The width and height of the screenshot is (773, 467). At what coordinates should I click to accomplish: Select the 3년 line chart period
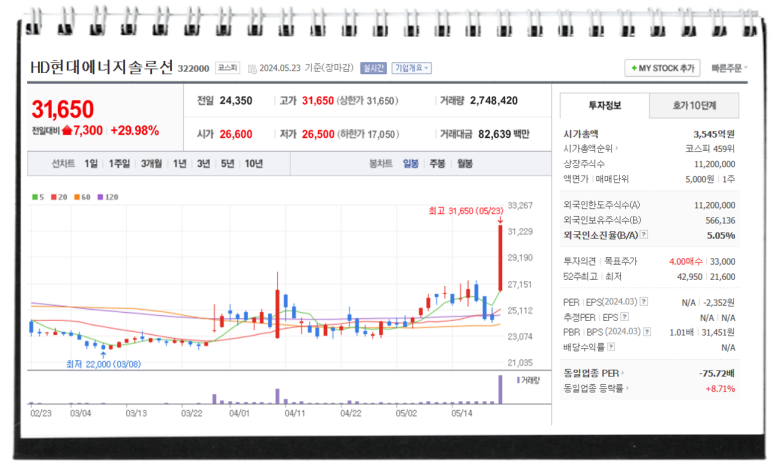click(x=204, y=164)
